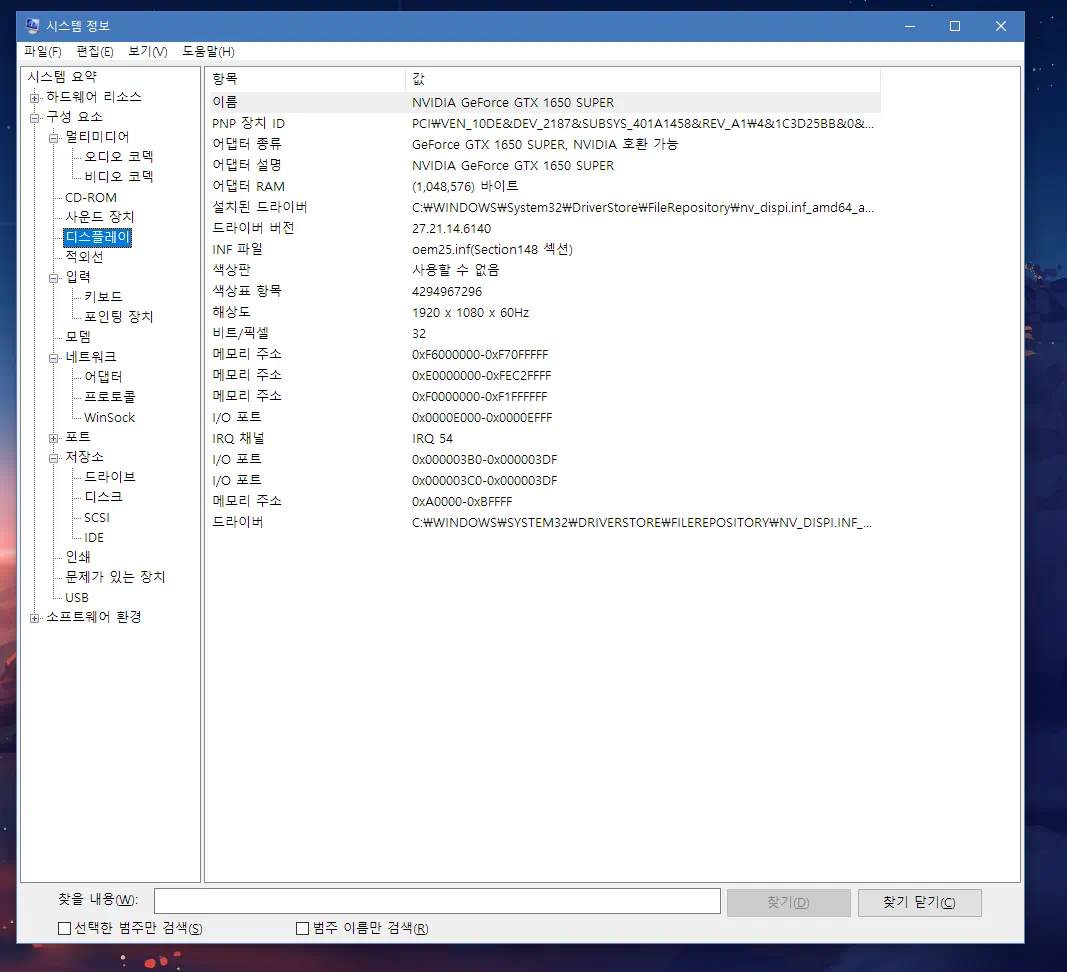The image size is (1067, 972).
Task: Enable 범주 이름만 검색 checkbox
Action: [303, 928]
